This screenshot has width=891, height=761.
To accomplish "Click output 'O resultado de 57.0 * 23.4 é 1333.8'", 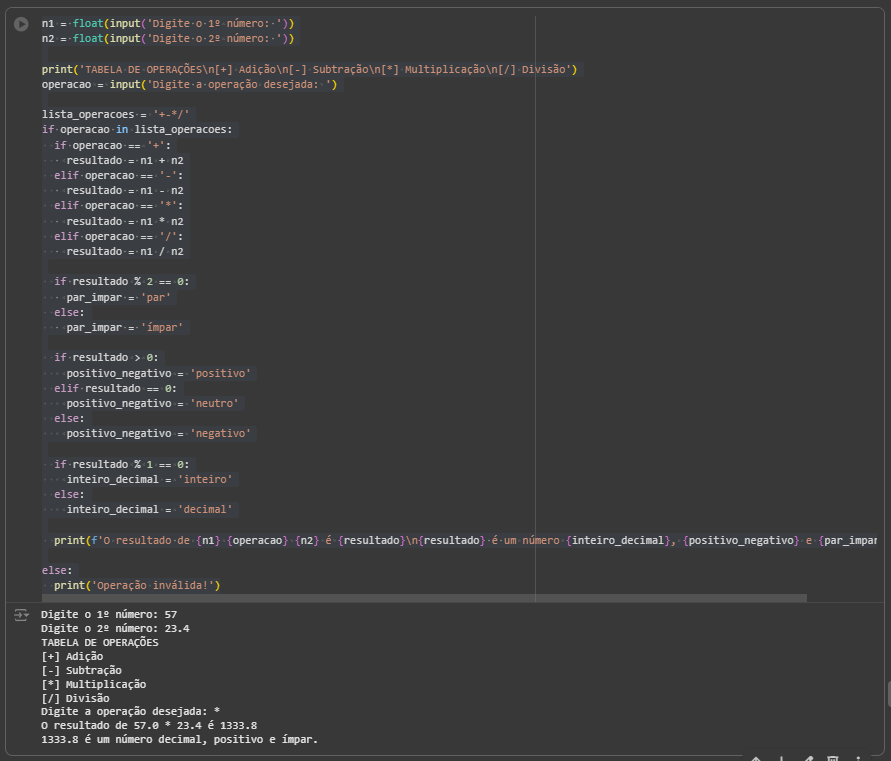I will (x=149, y=726).
